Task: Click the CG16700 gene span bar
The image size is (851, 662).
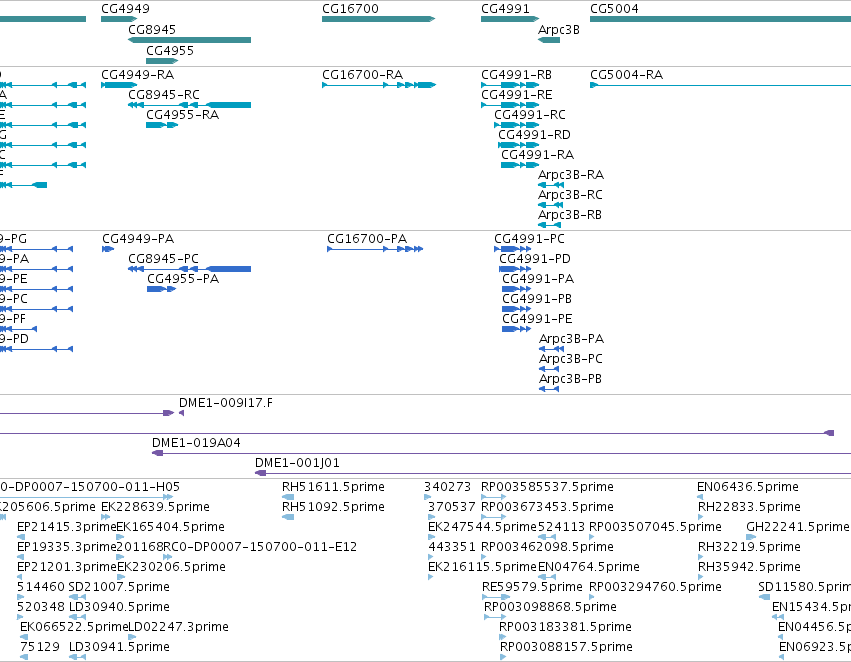Action: click(378, 19)
